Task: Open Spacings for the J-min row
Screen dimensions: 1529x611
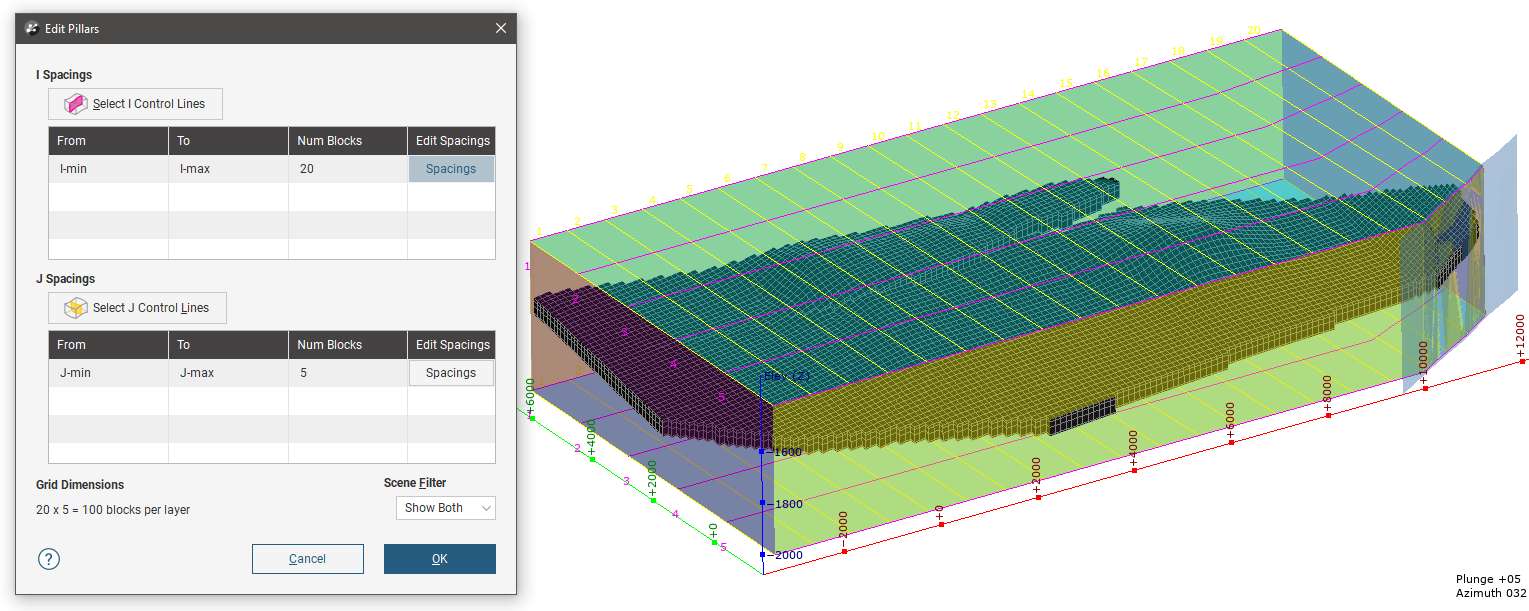Action: tap(451, 373)
